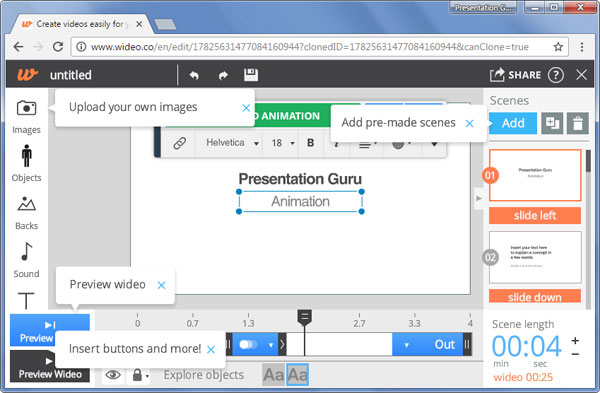Open the Helvetica font dropdown
Image resolution: width=600 pixels, height=393 pixels.
click(232, 143)
